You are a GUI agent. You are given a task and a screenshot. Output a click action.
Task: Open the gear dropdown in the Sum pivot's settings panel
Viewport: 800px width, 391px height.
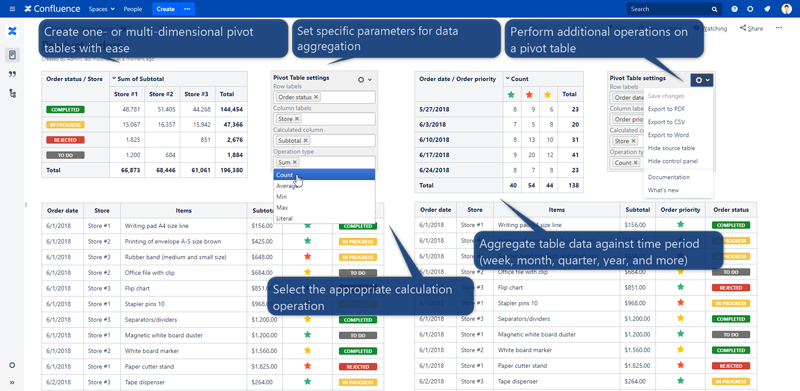pos(365,80)
